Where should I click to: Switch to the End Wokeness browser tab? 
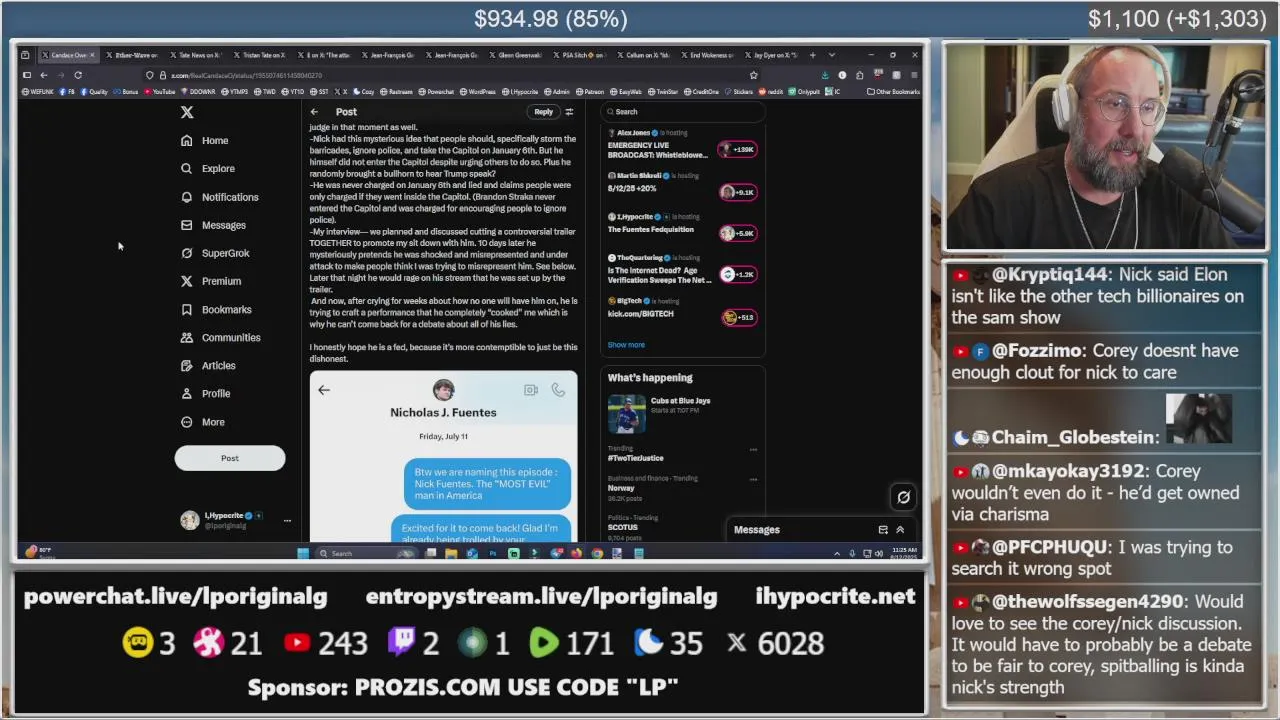(709, 55)
